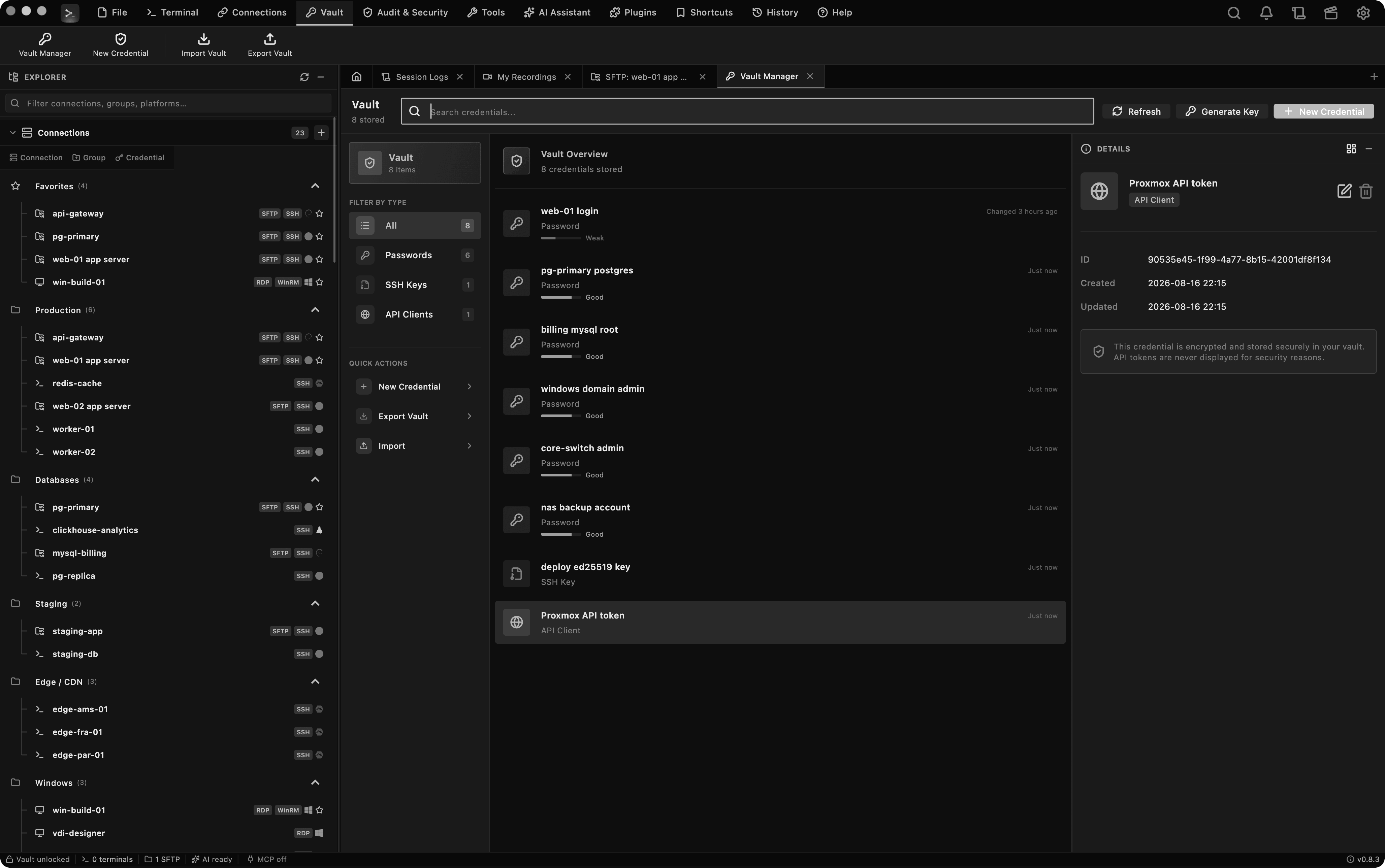Collapse the Staging group

(315, 603)
